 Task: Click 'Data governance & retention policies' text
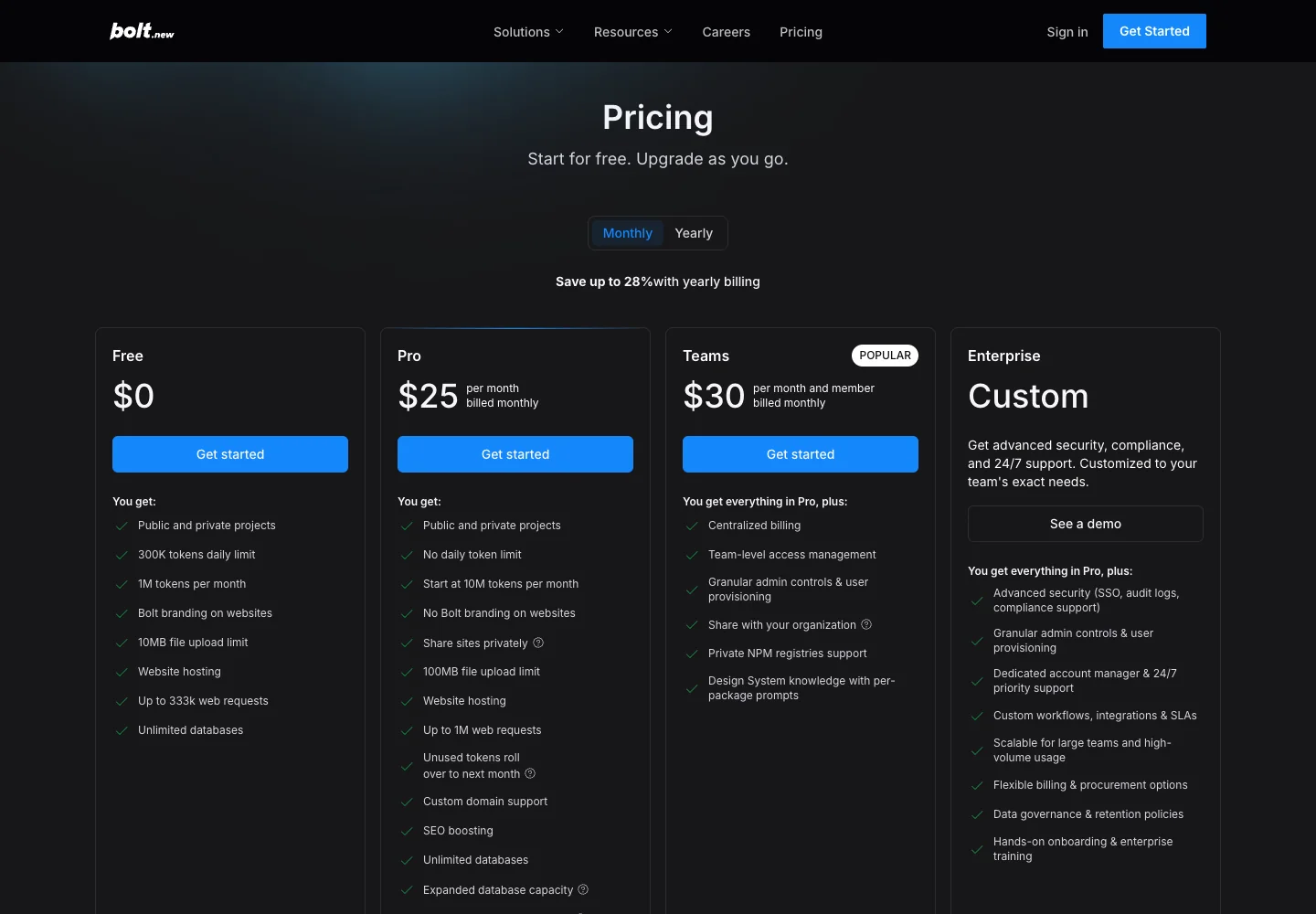pos(1088,814)
